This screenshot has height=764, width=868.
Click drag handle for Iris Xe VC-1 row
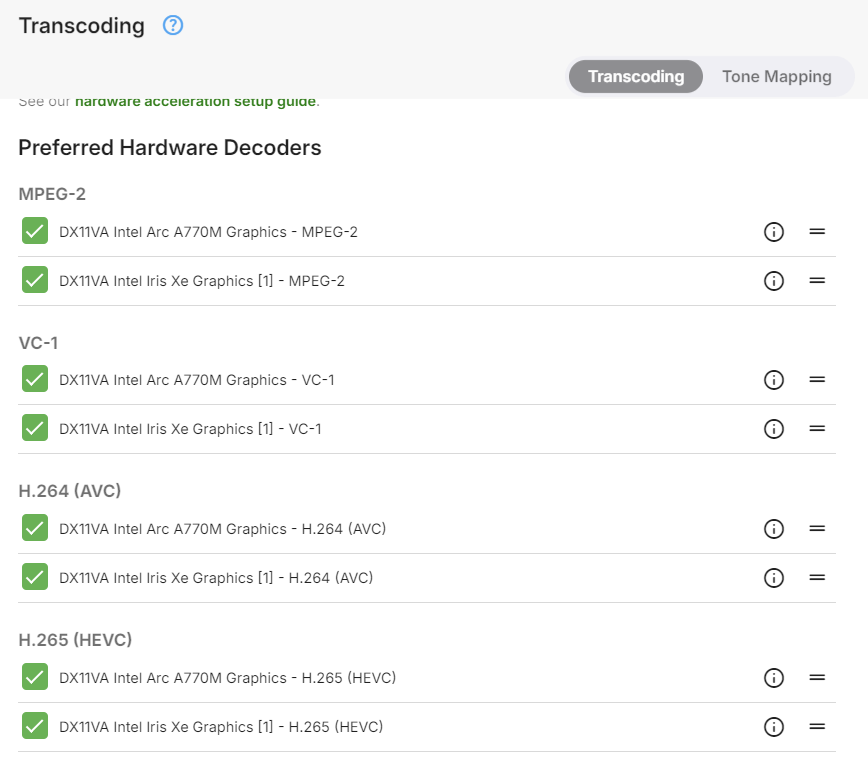(817, 429)
